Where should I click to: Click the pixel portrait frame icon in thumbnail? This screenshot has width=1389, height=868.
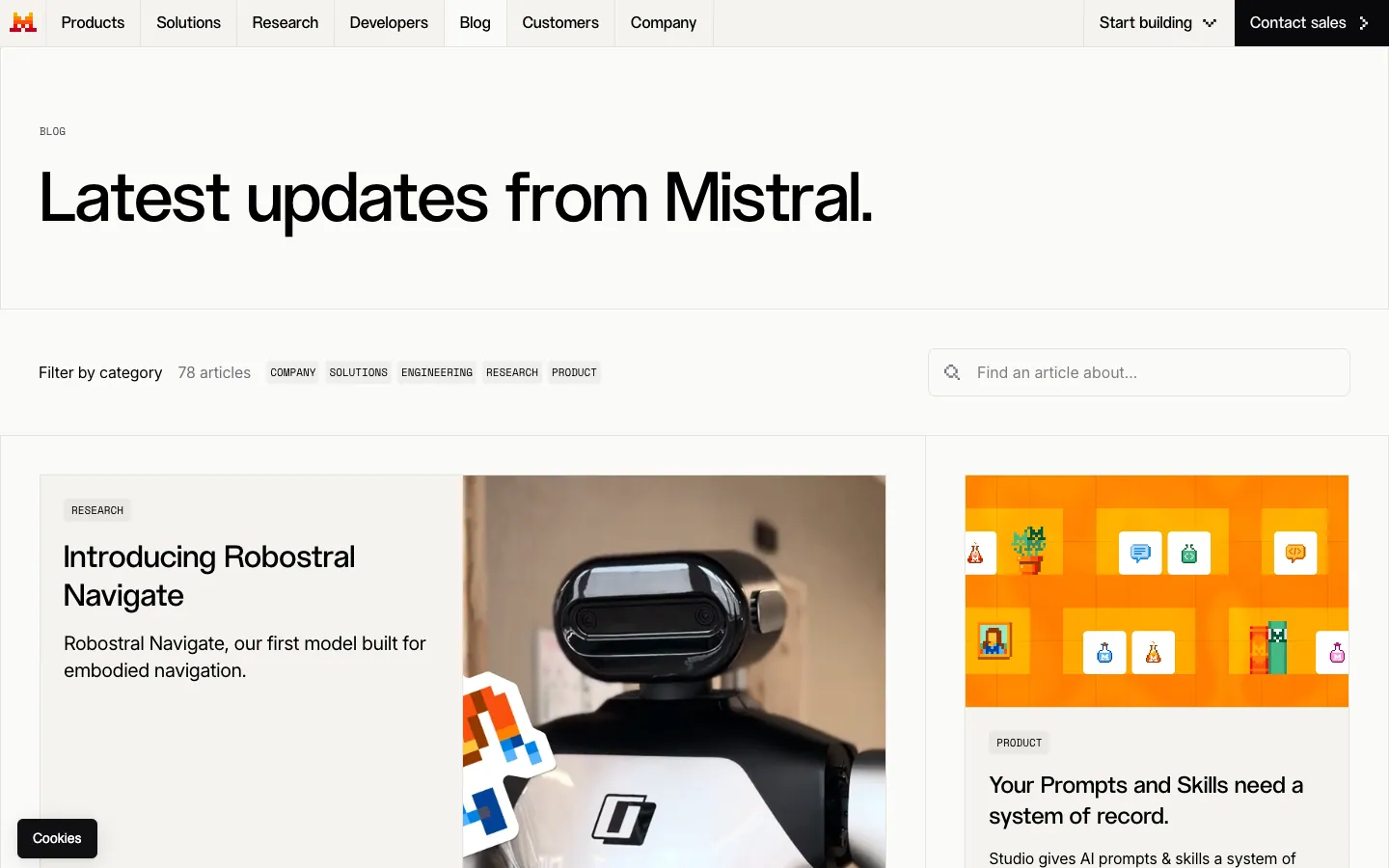point(994,640)
